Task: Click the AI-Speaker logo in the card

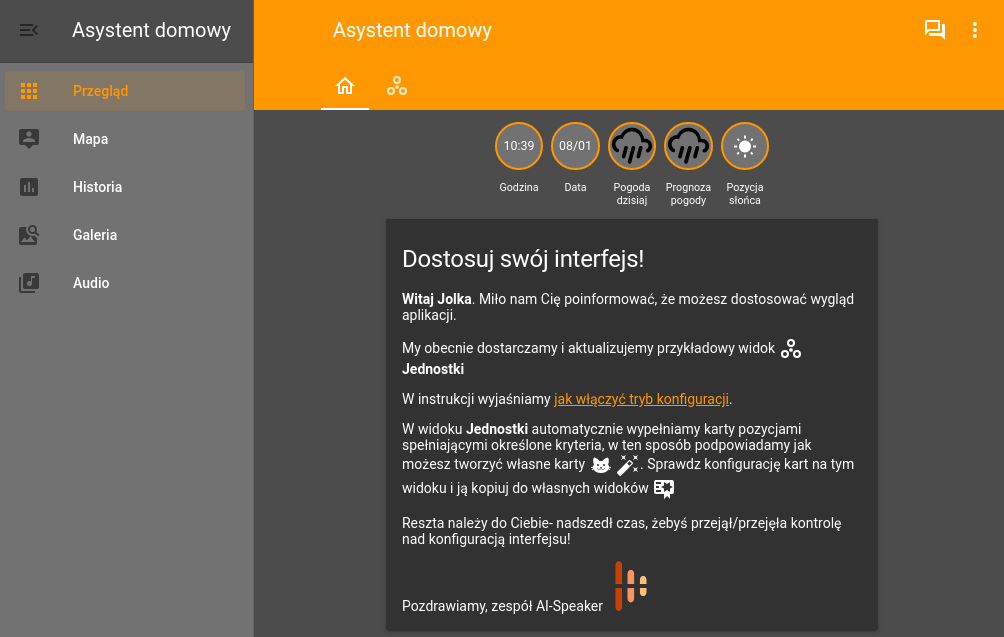Action: [x=631, y=585]
